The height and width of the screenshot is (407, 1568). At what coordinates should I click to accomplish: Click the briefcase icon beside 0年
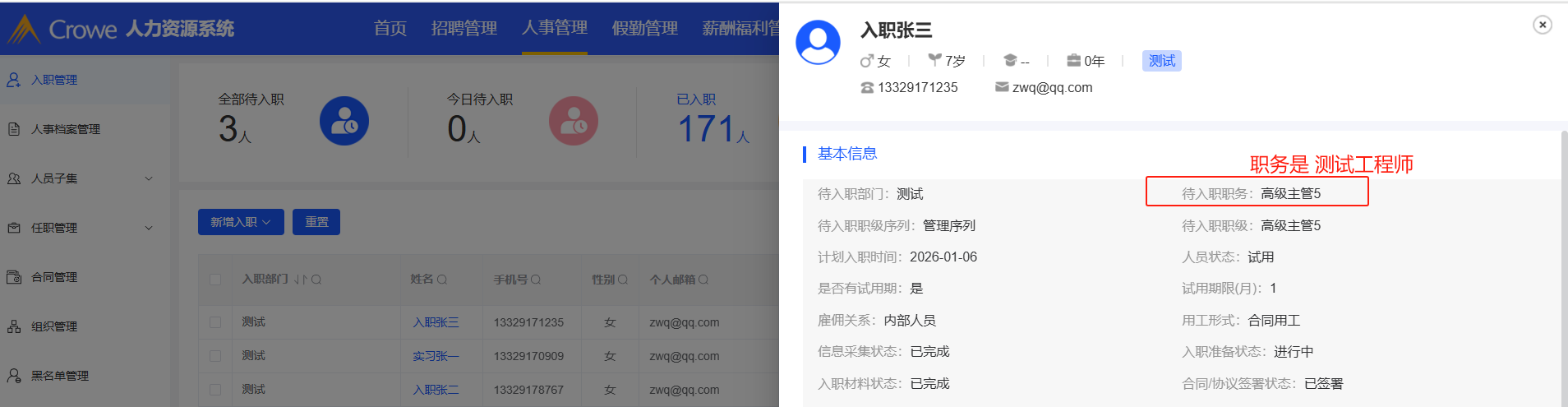click(1074, 60)
